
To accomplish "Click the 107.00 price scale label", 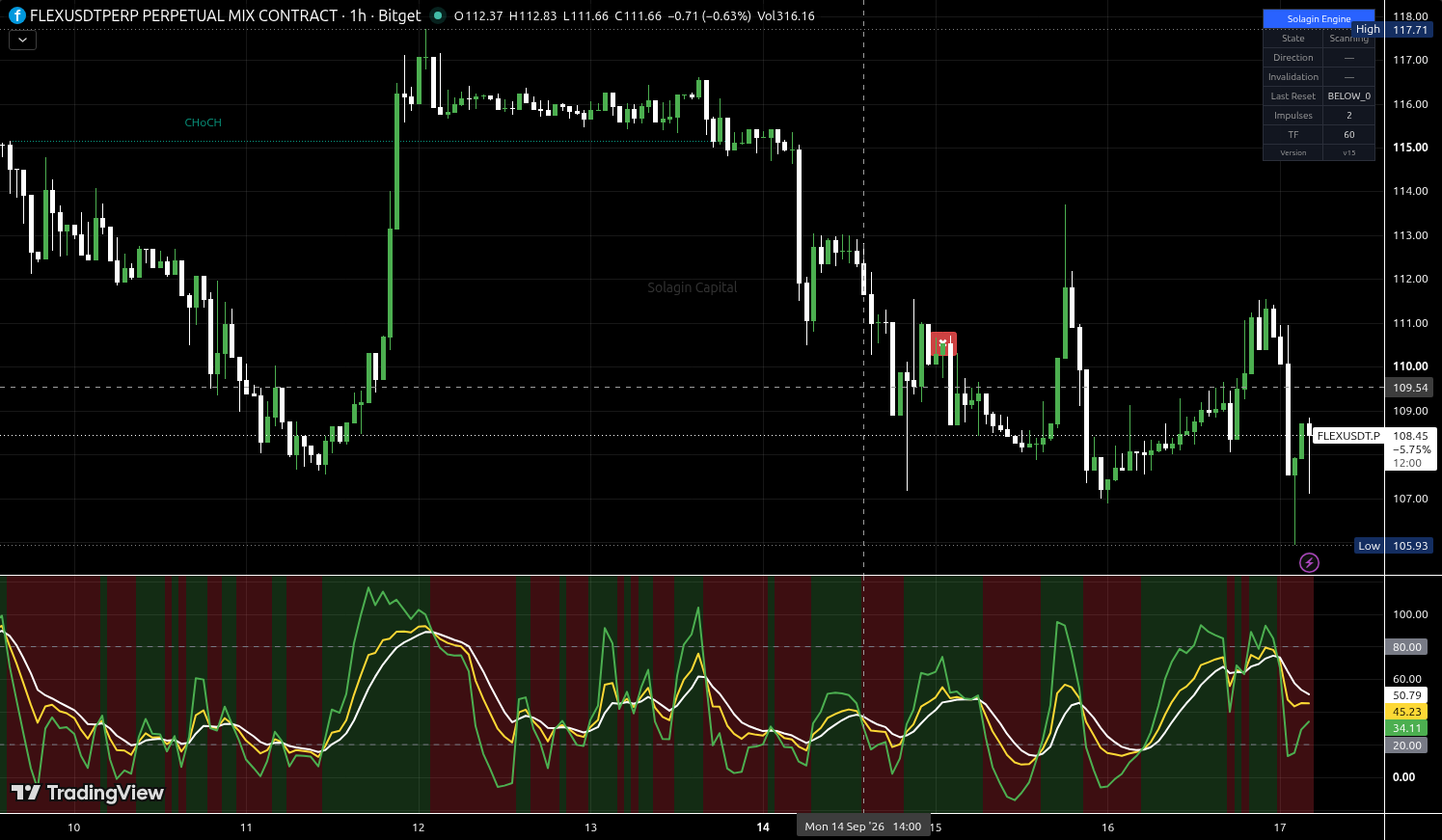I will [1410, 499].
